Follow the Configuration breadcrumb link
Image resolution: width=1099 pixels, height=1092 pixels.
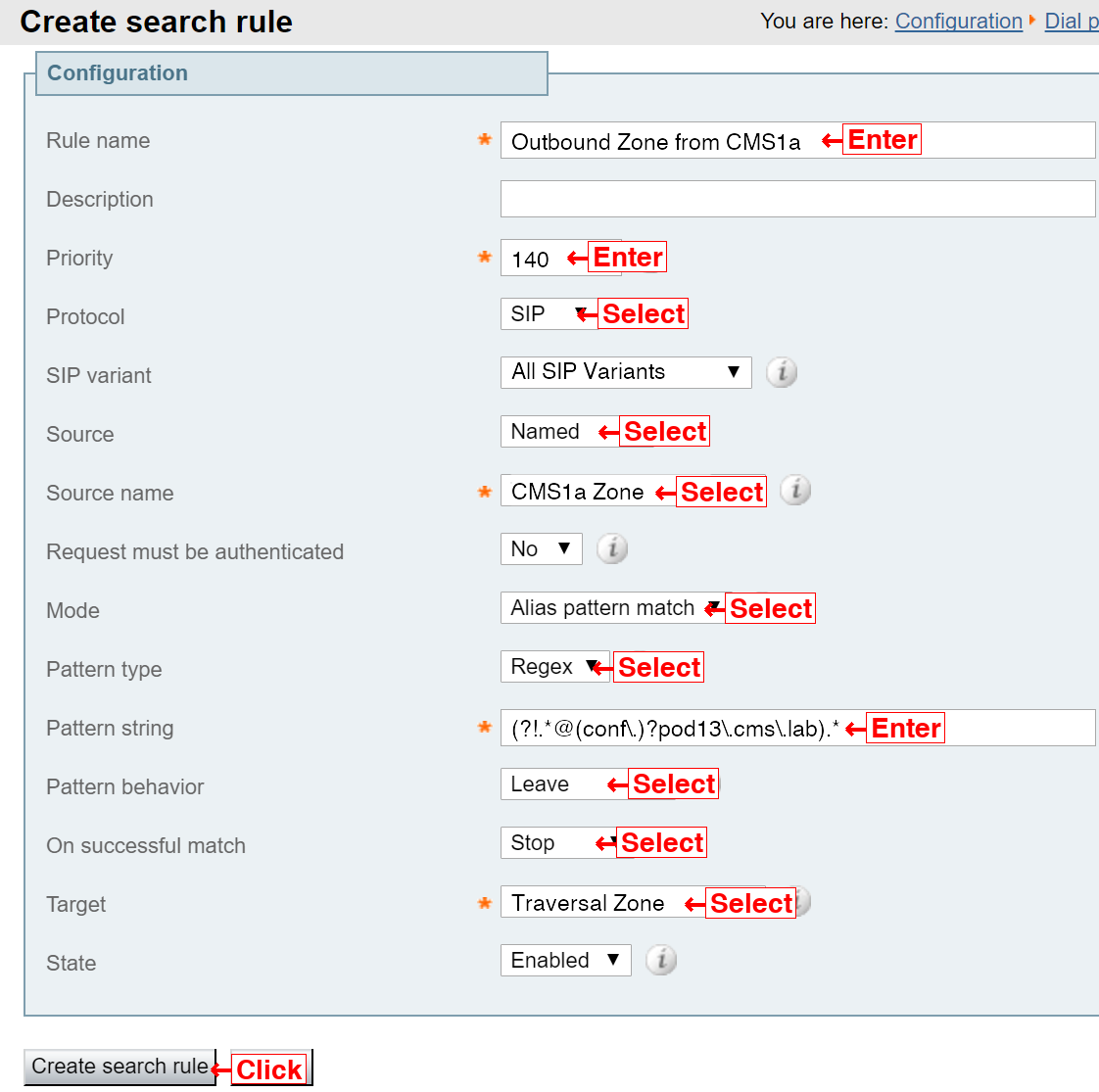[958, 21]
